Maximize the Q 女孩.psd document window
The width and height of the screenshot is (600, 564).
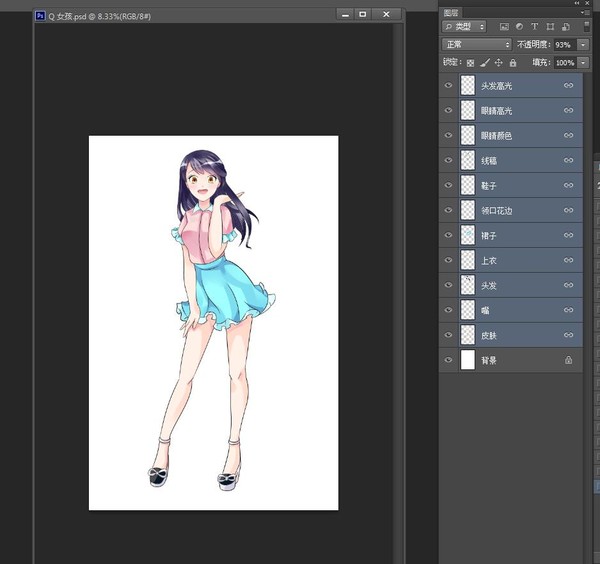coord(362,14)
